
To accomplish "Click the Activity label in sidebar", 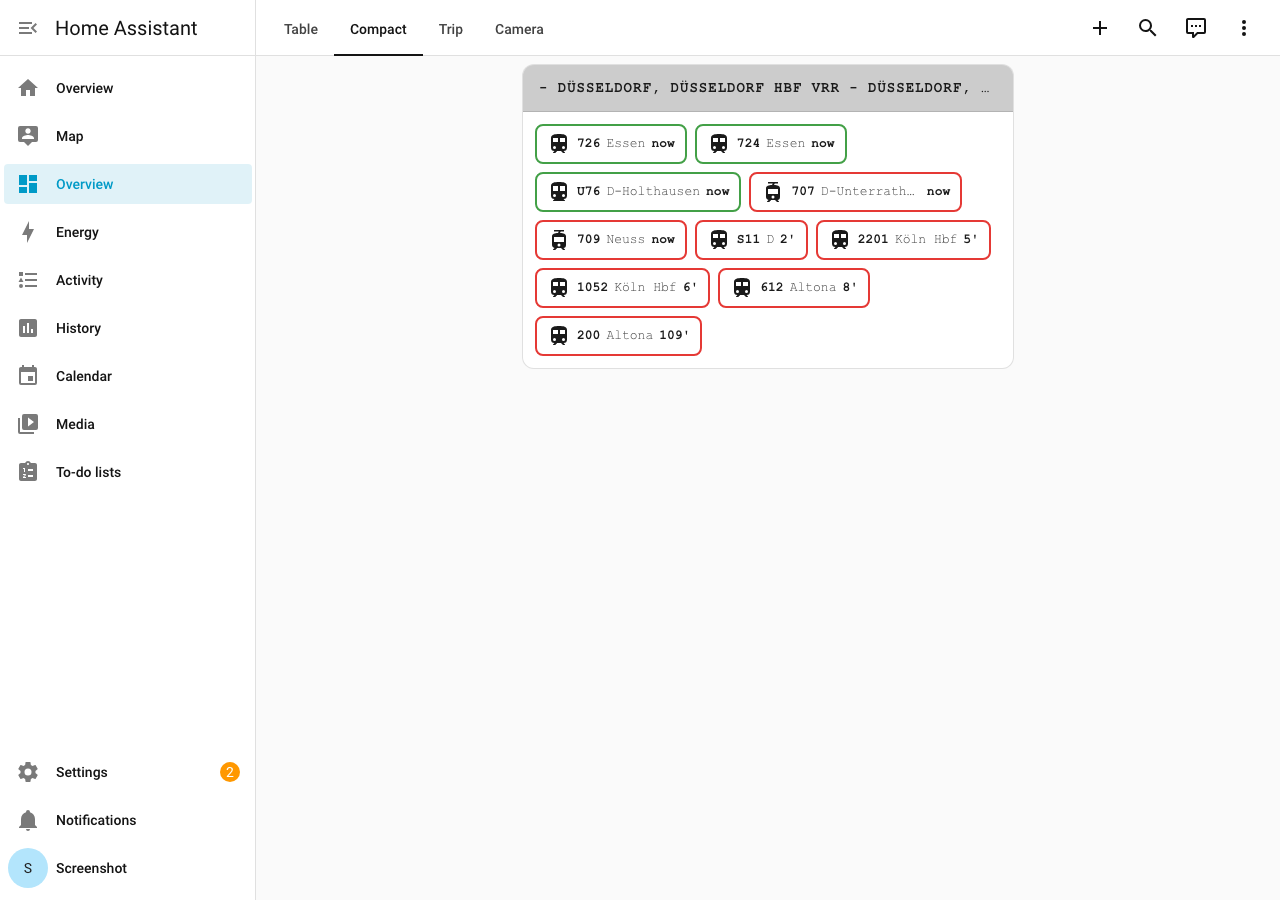I will [x=79, y=280].
